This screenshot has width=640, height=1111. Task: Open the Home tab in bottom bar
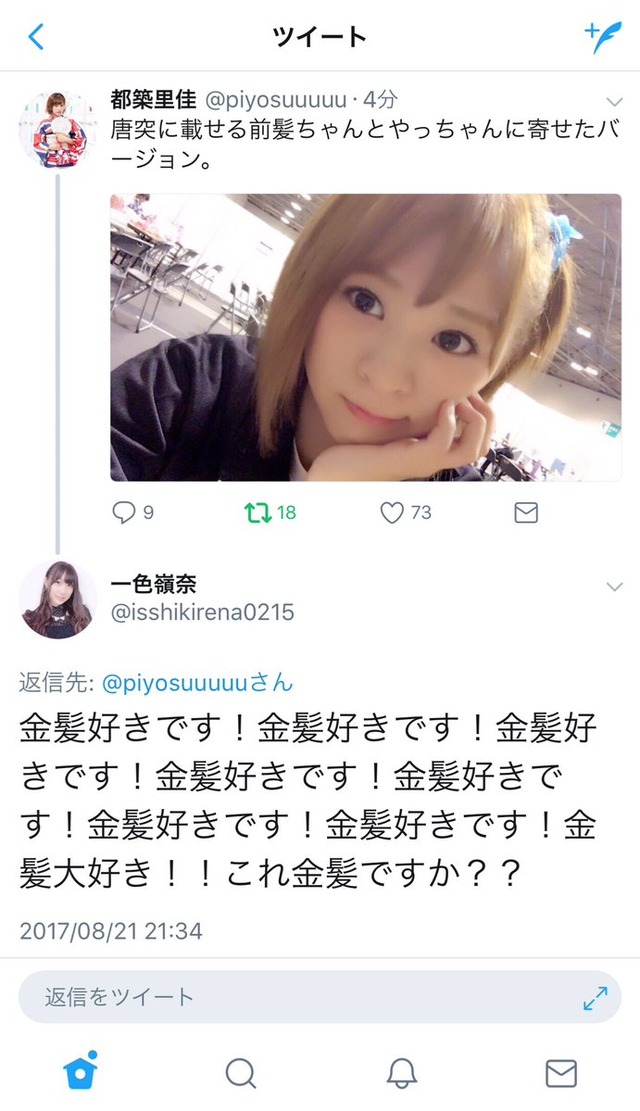click(80, 1071)
